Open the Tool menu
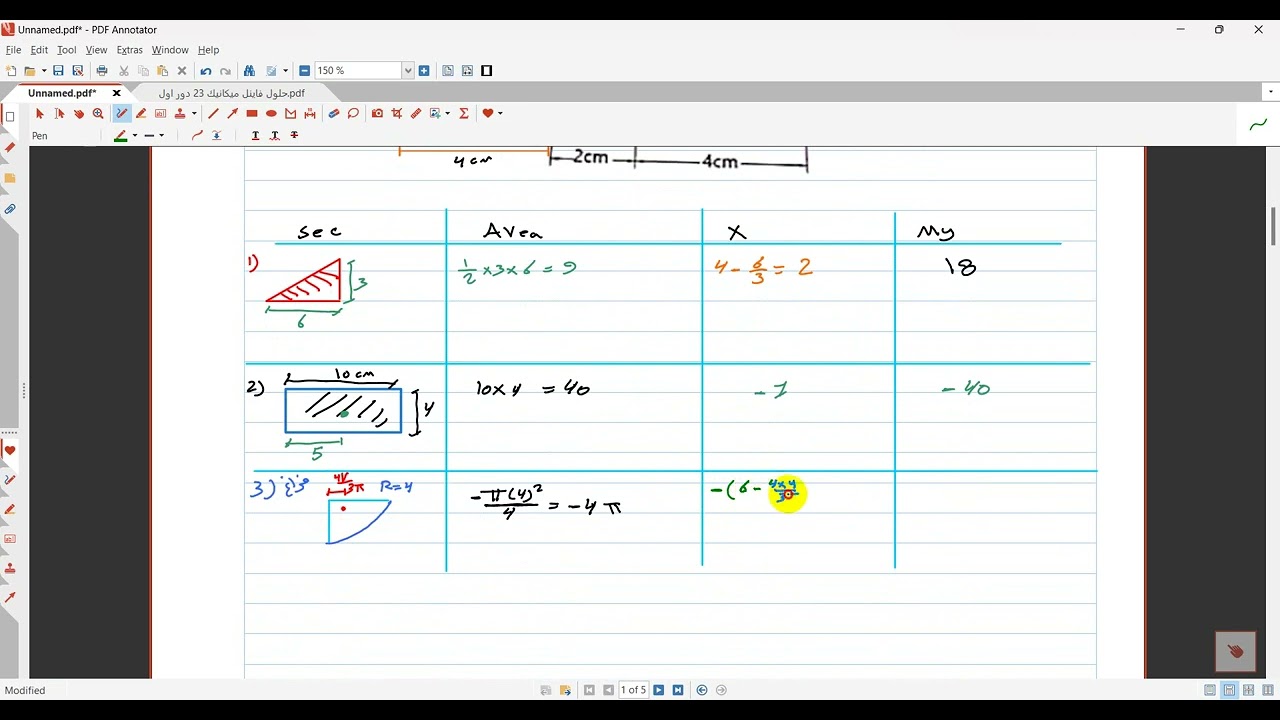 pyautogui.click(x=66, y=50)
